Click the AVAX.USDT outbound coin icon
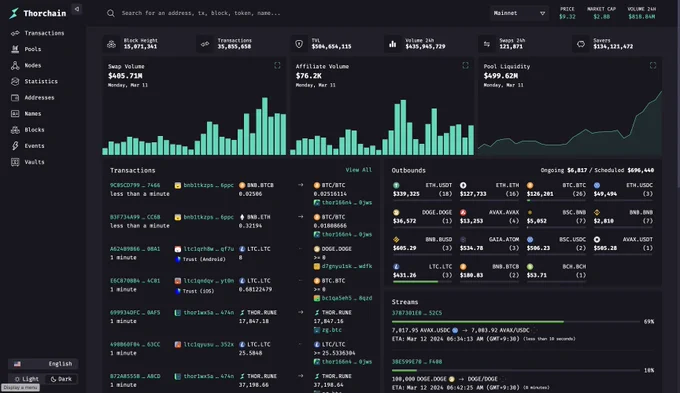680x393 pixels. [597, 239]
